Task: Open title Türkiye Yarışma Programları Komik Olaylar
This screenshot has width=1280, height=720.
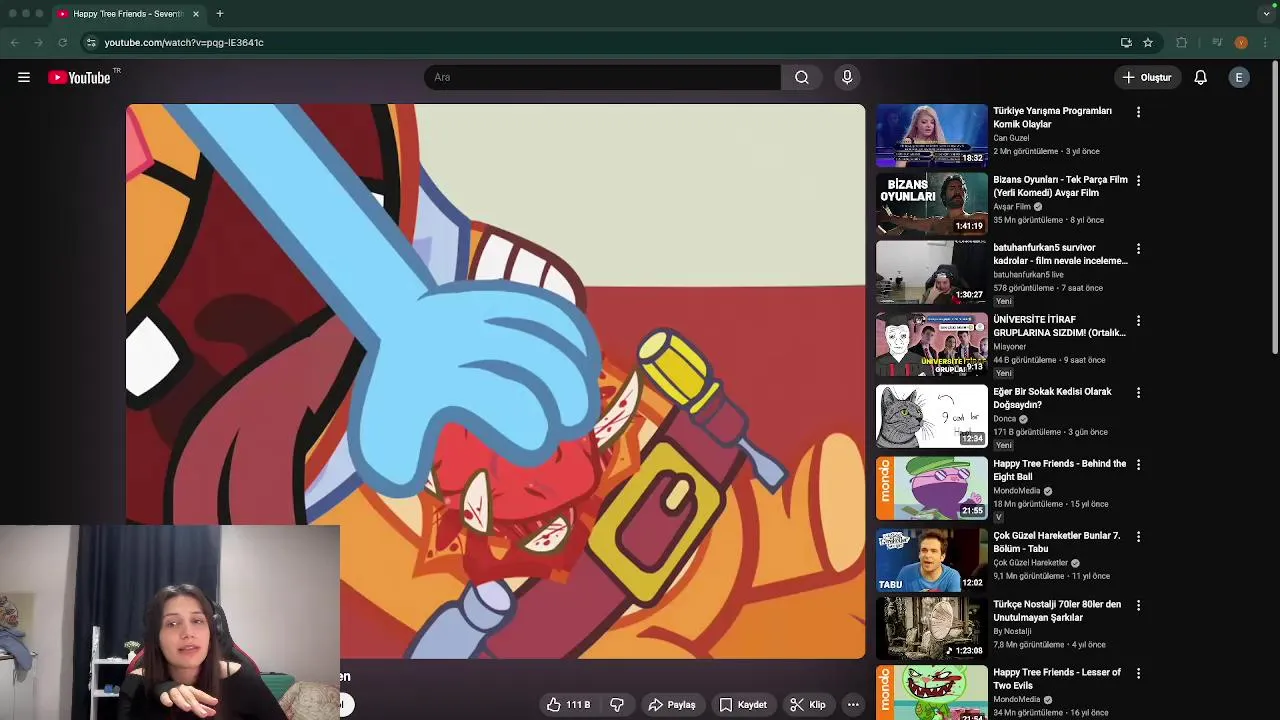Action: coord(1052,118)
